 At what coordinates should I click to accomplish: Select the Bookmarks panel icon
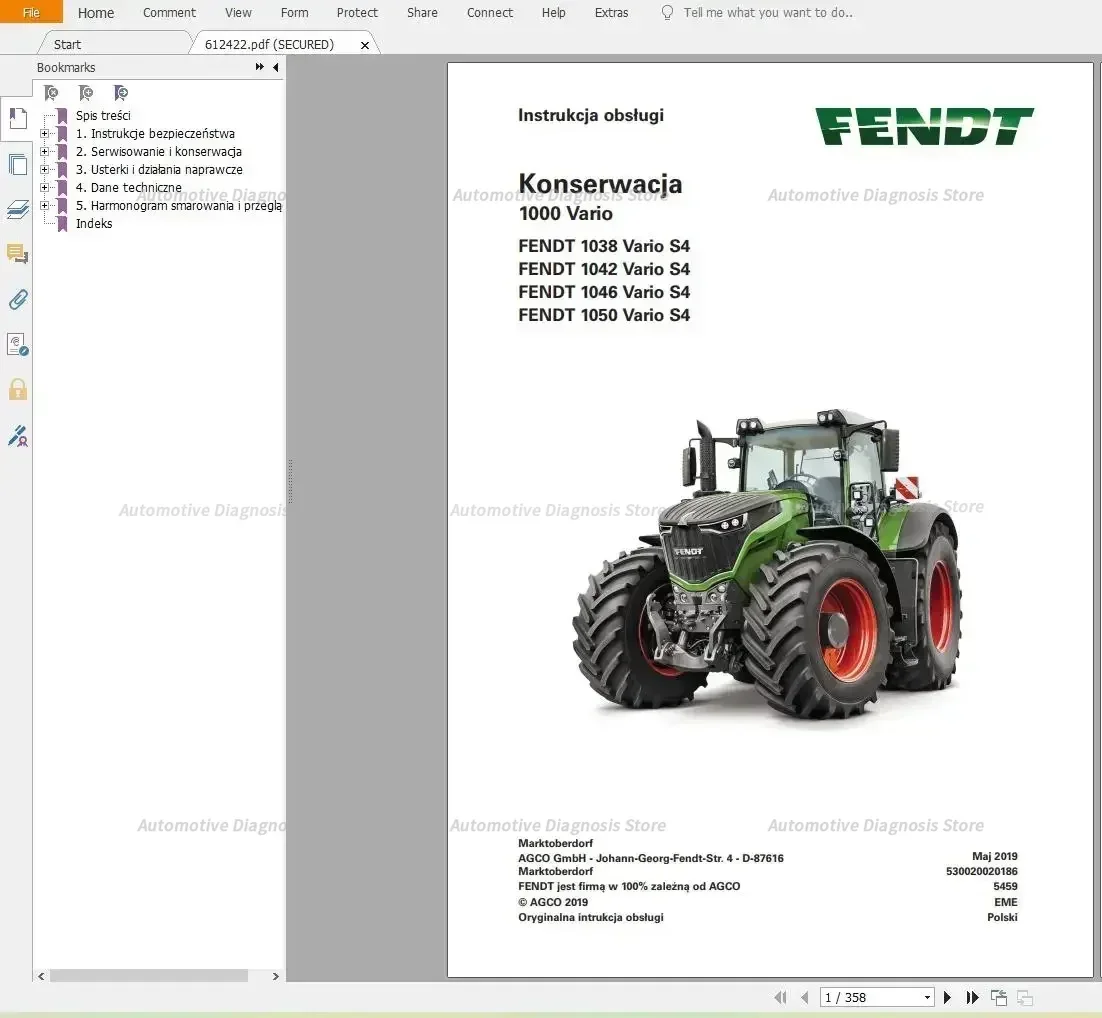(17, 118)
